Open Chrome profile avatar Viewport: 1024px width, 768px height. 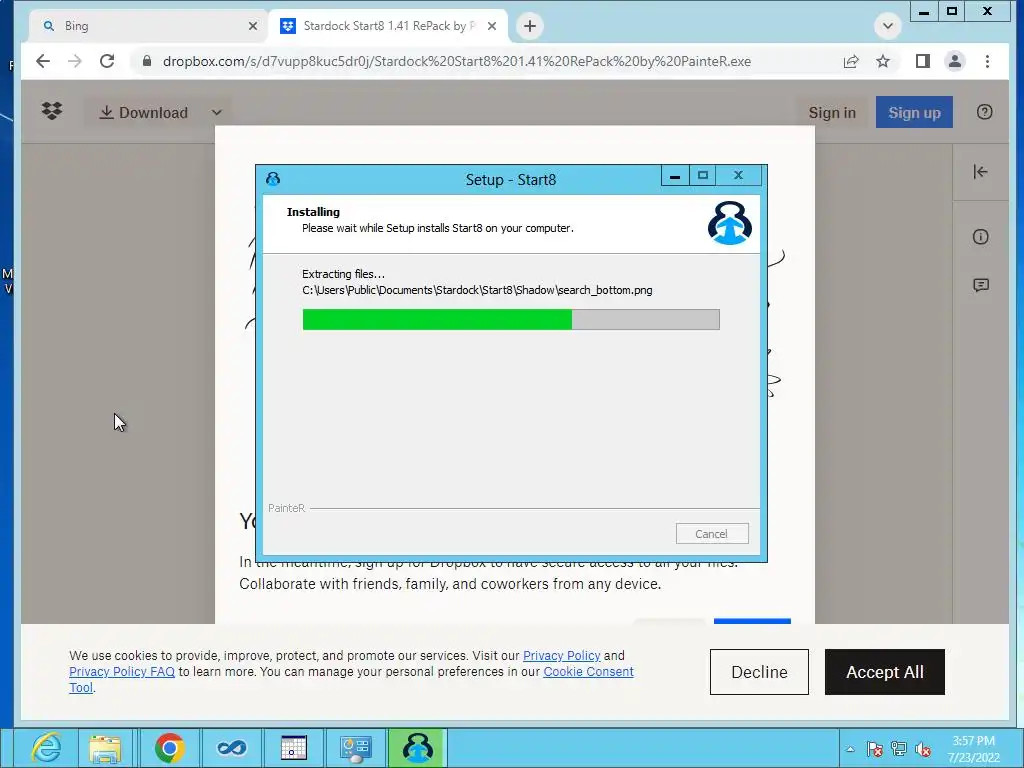(x=955, y=61)
